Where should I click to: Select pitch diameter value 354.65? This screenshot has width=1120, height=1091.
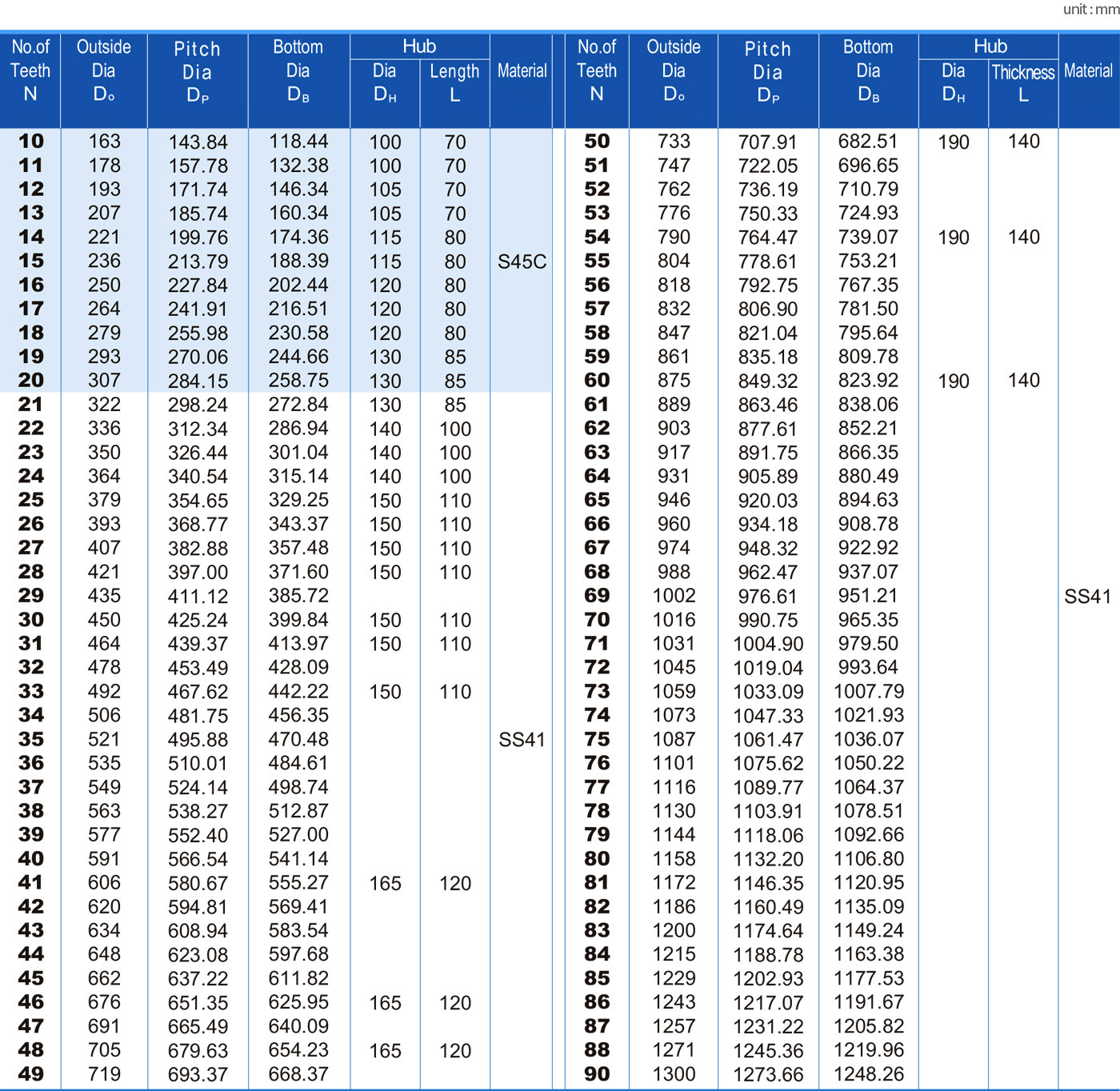(198, 501)
